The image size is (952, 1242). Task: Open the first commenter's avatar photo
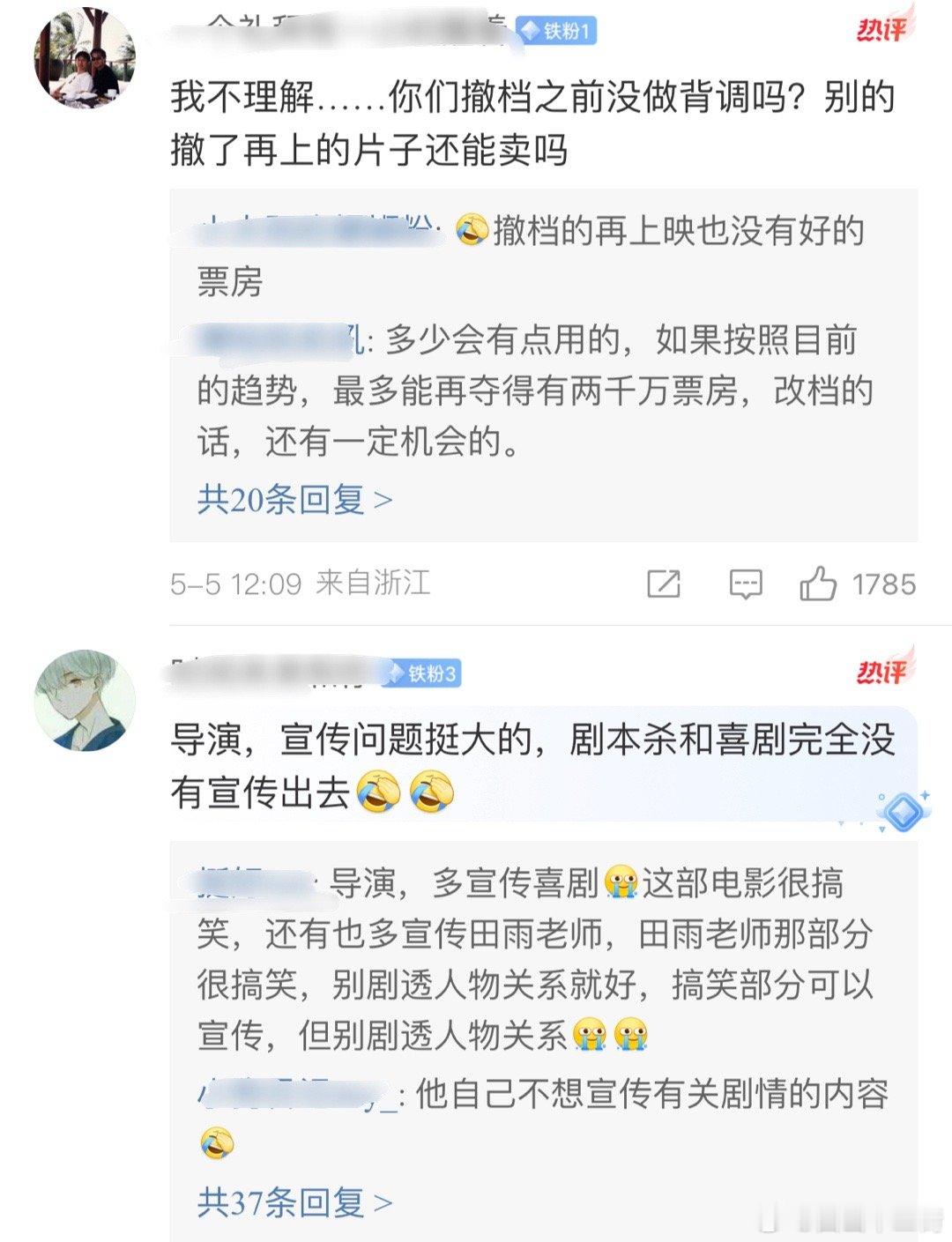point(85,58)
